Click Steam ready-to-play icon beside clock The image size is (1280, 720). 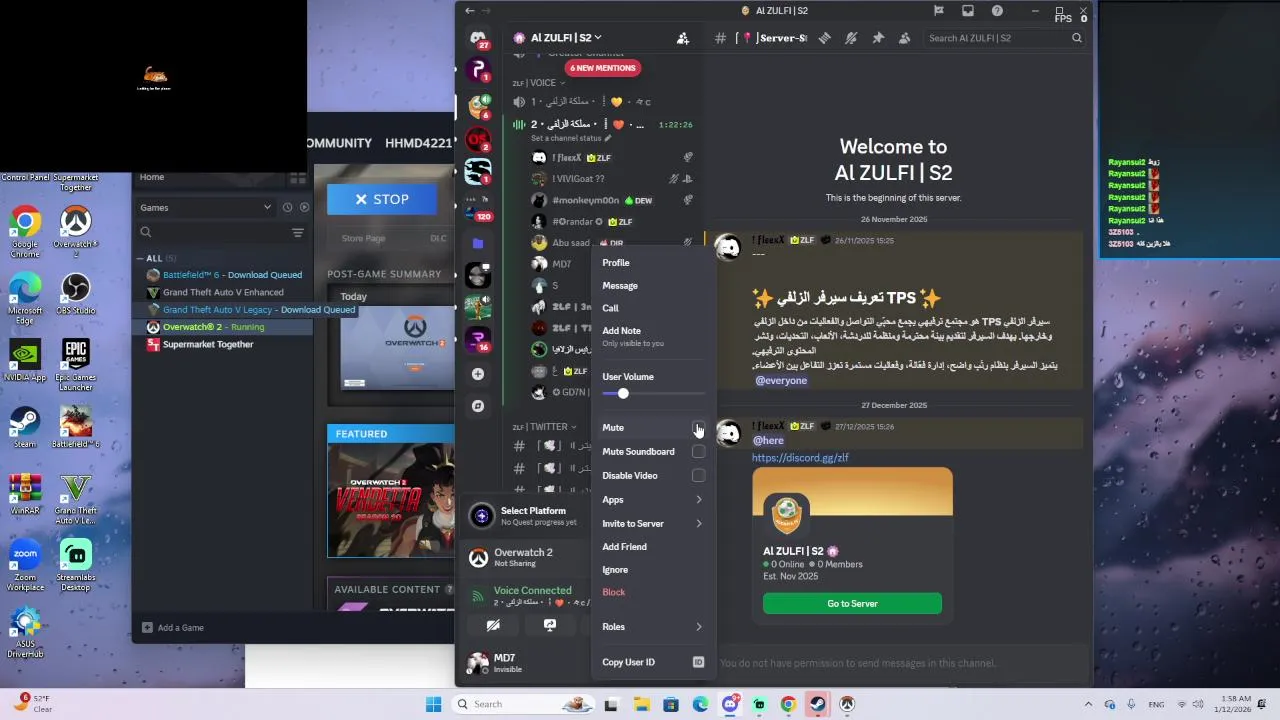click(304, 207)
